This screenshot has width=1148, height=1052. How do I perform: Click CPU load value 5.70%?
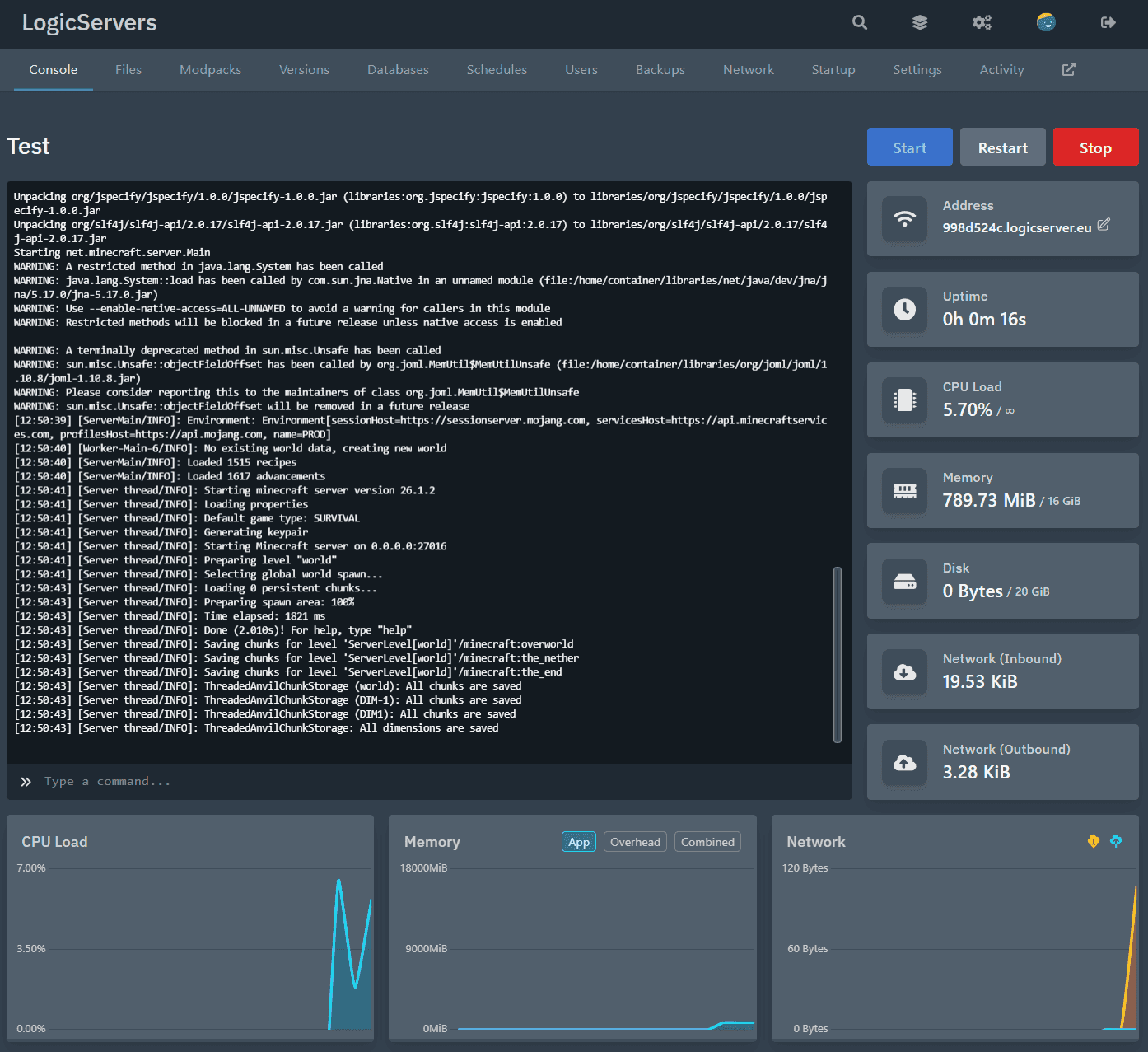click(x=968, y=409)
